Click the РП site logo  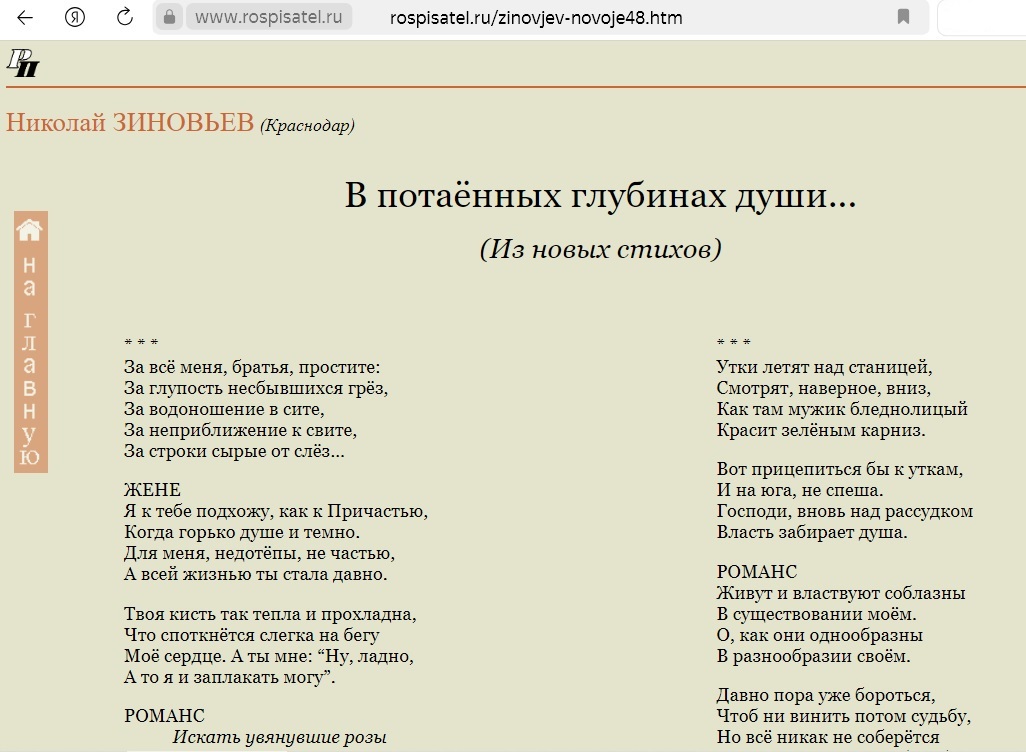[x=23, y=63]
